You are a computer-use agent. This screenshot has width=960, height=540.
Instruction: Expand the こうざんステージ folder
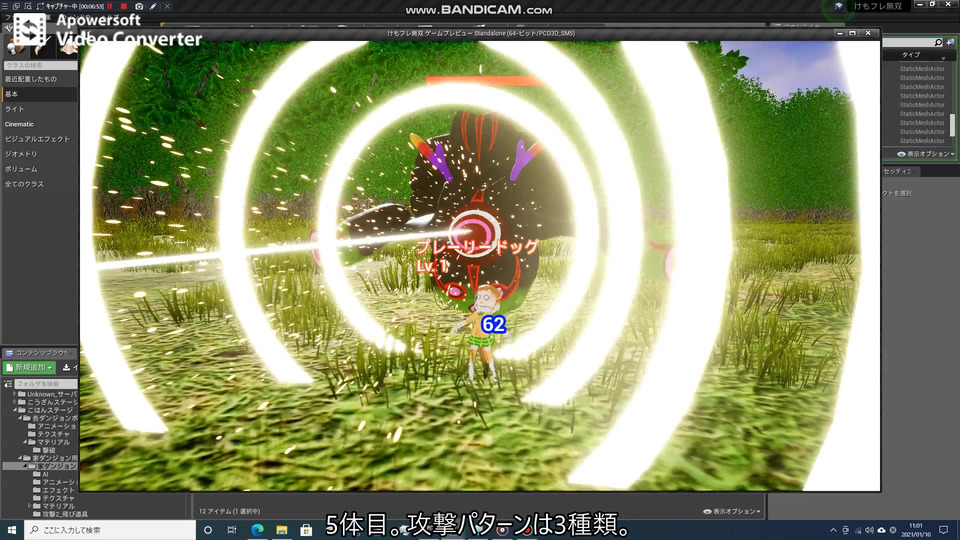coord(15,402)
